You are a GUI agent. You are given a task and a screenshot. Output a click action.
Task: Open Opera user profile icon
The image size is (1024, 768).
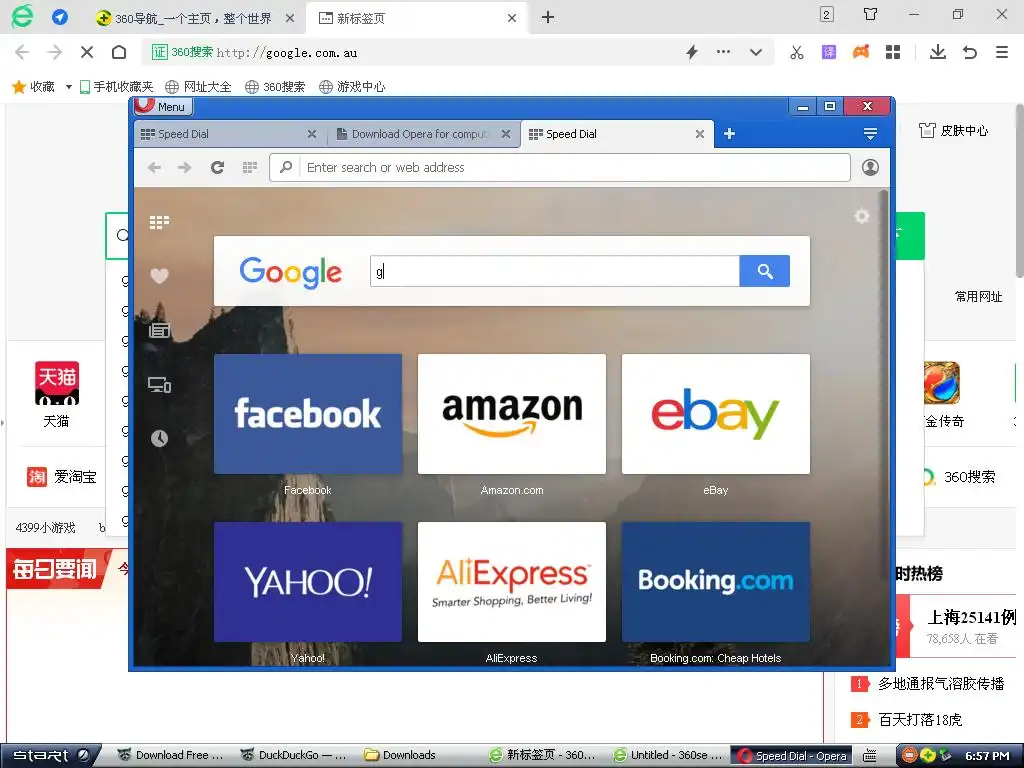870,168
